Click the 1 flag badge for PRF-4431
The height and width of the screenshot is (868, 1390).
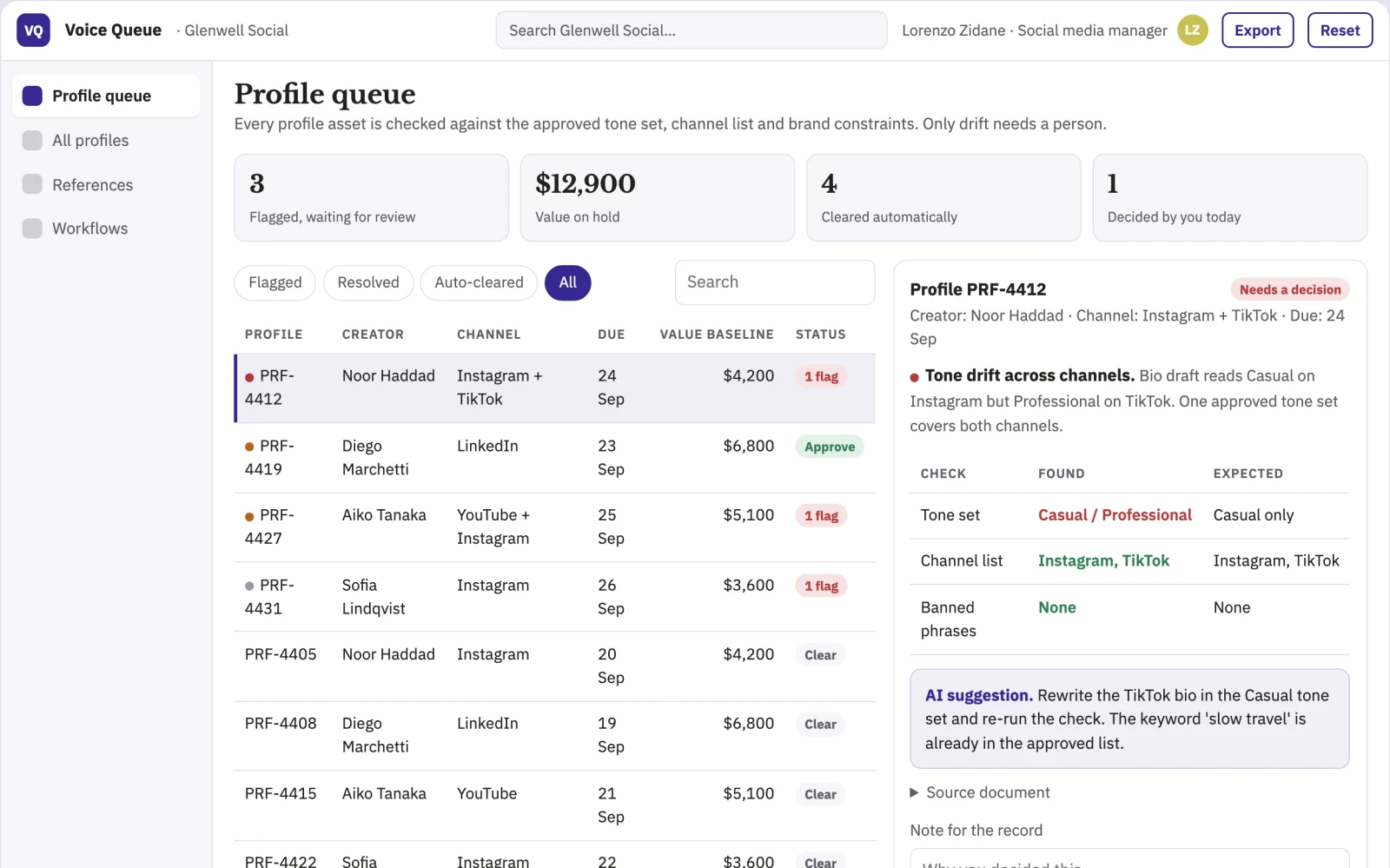point(821,586)
